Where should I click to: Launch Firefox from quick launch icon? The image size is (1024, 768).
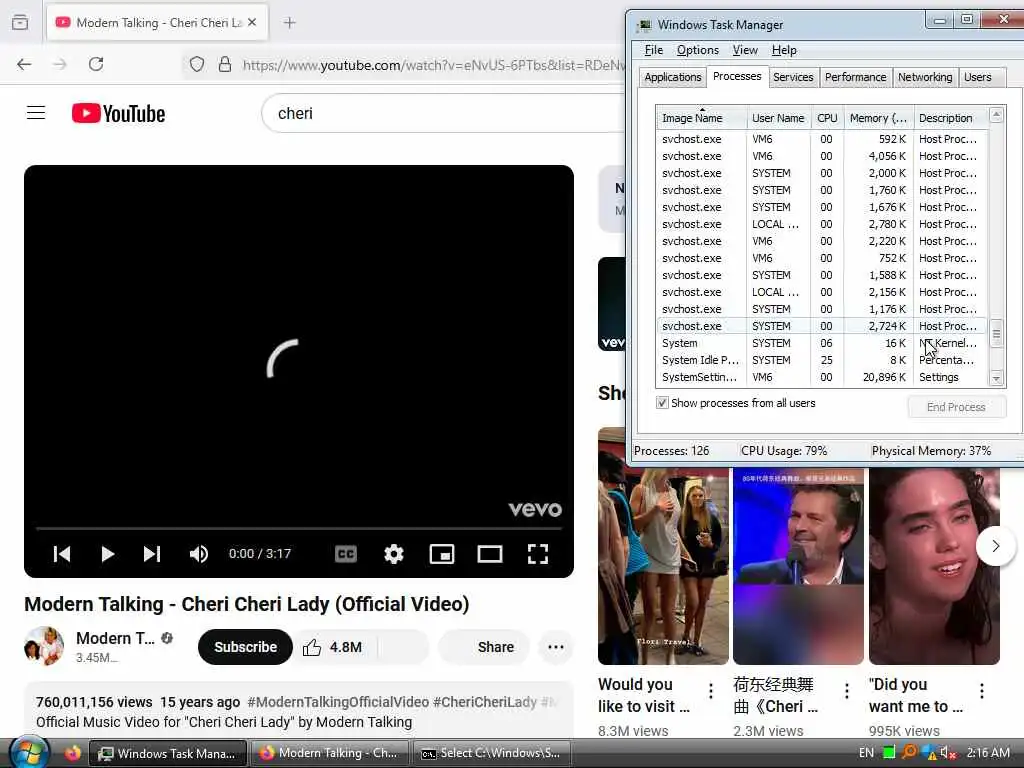[72, 753]
